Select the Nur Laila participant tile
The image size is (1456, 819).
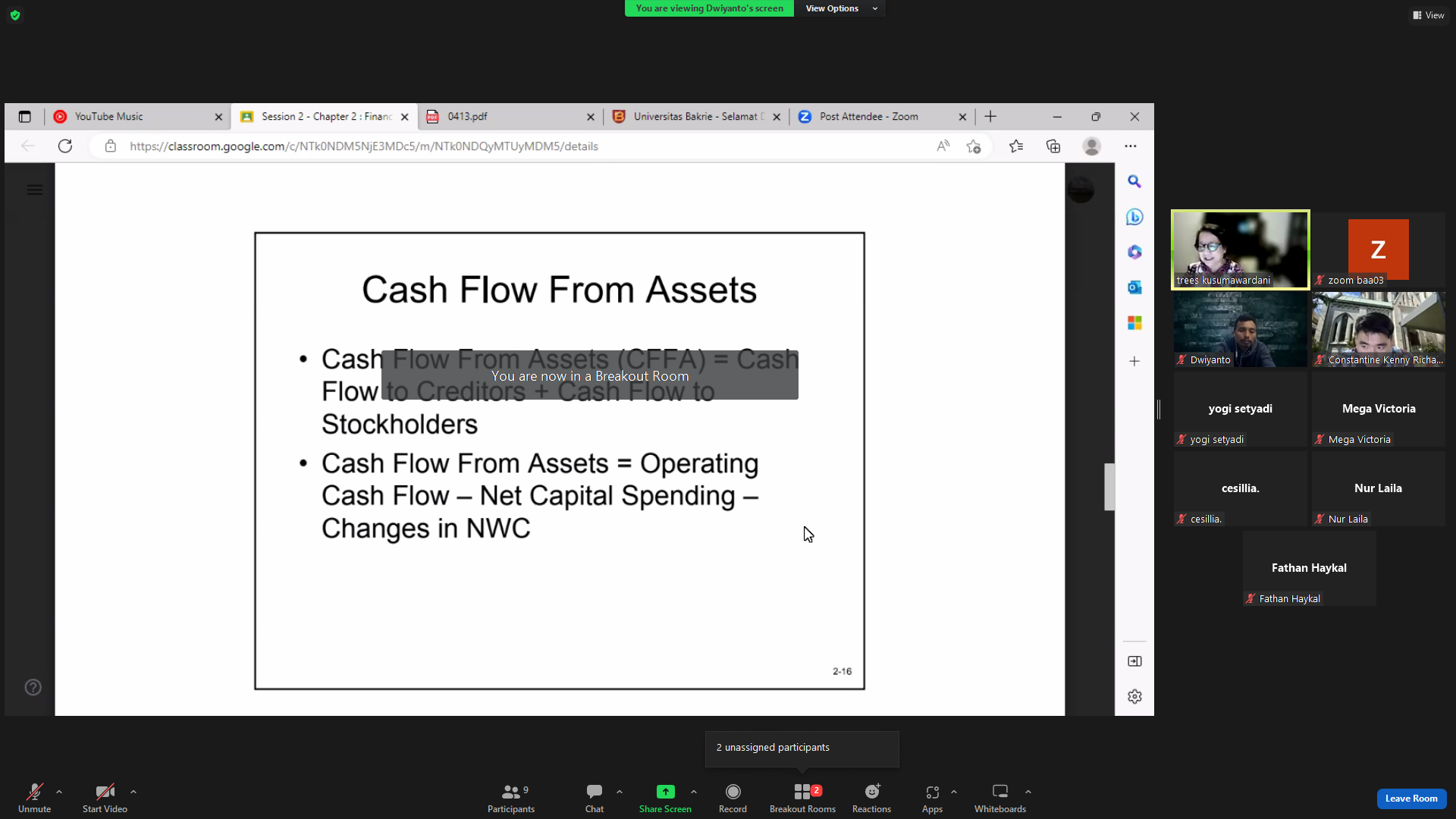(x=1379, y=488)
